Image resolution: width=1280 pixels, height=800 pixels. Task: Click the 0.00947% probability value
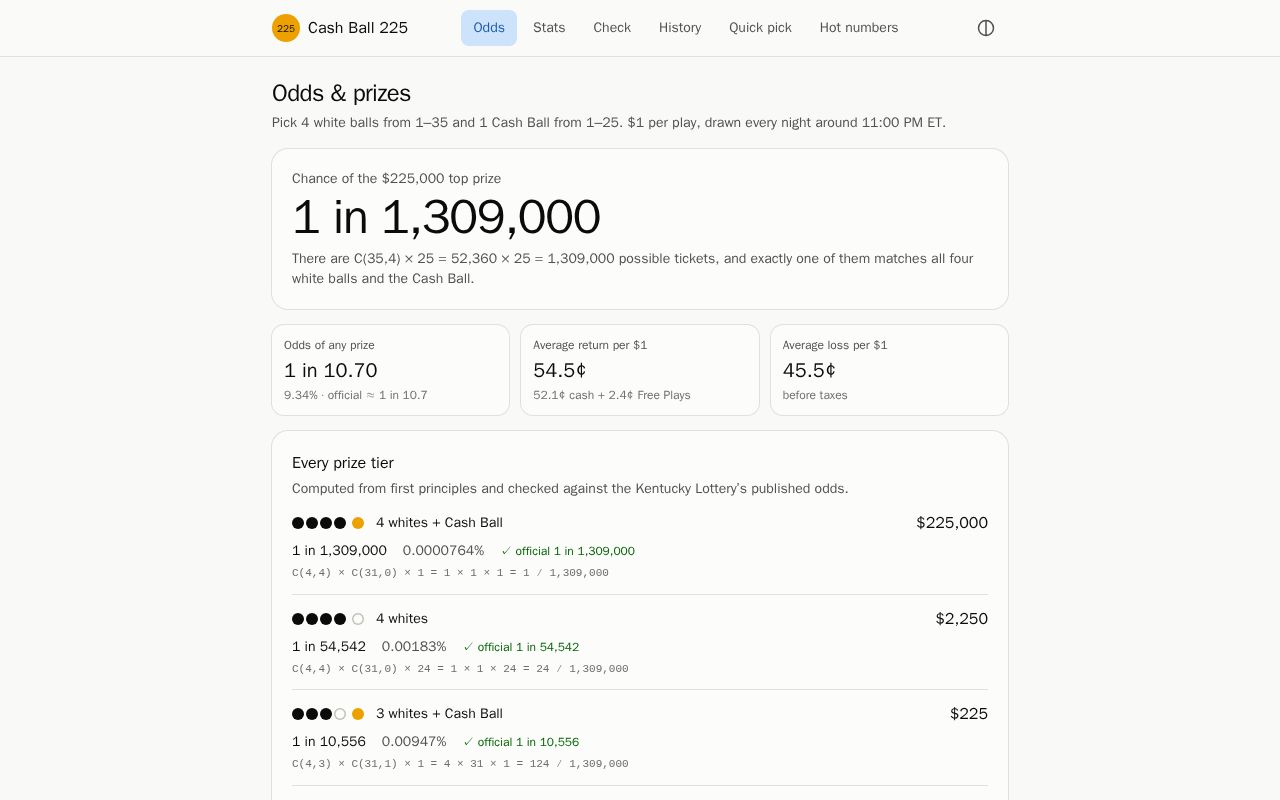coord(414,742)
